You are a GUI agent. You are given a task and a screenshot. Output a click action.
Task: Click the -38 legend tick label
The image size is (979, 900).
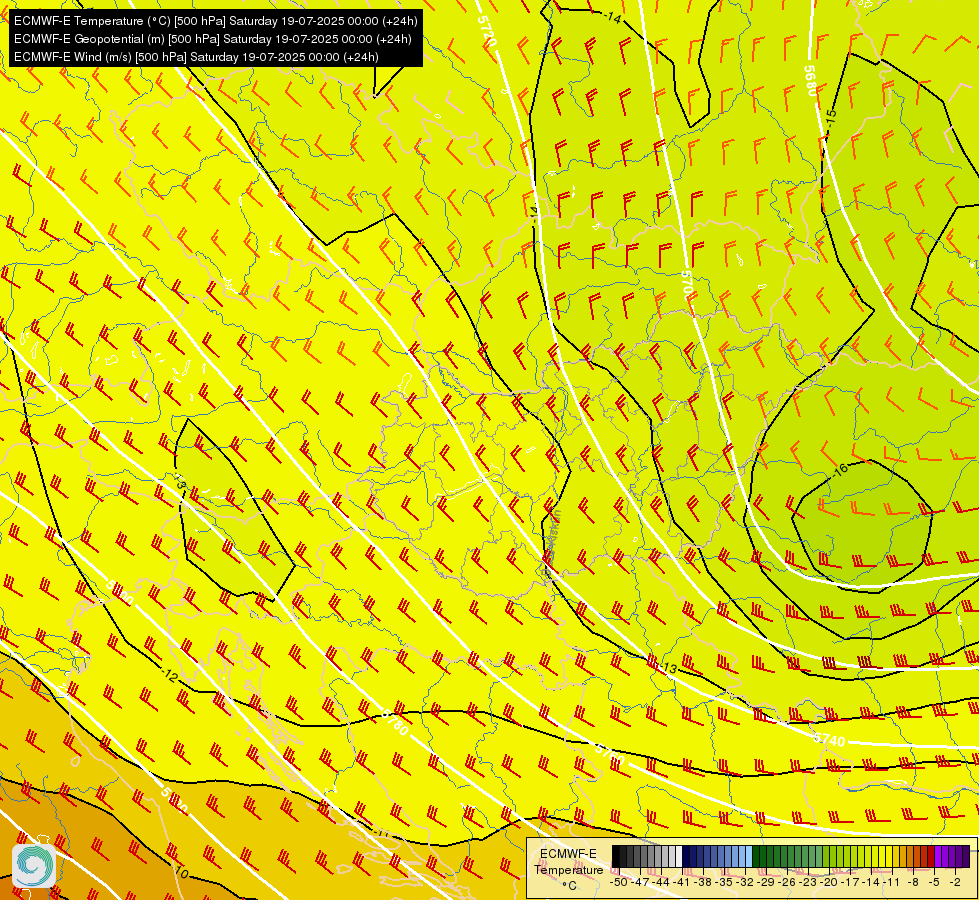[704, 882]
